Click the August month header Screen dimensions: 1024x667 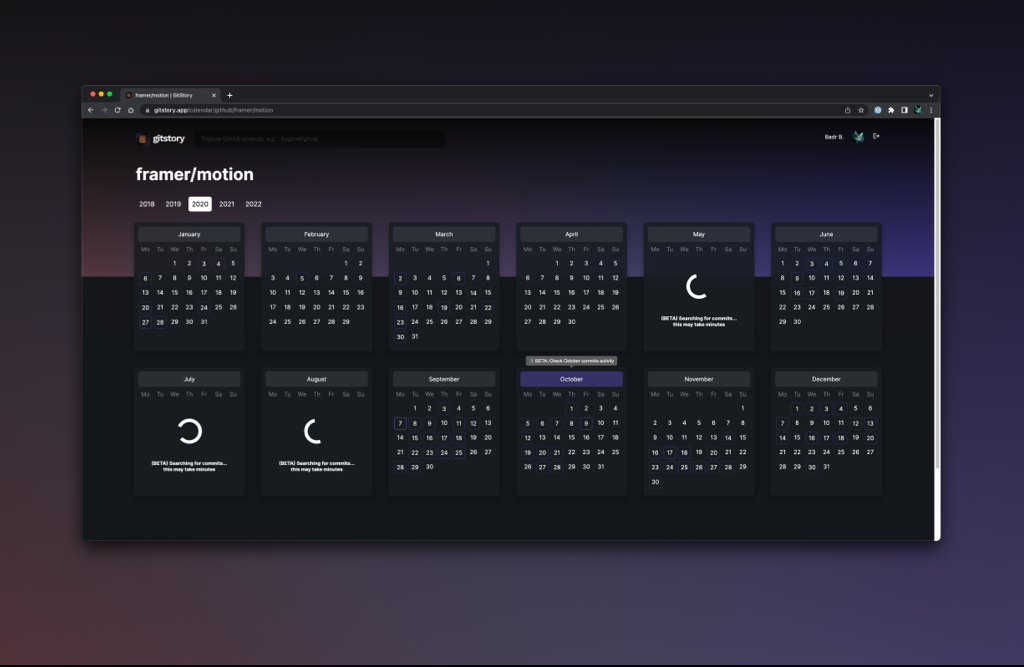pos(317,379)
